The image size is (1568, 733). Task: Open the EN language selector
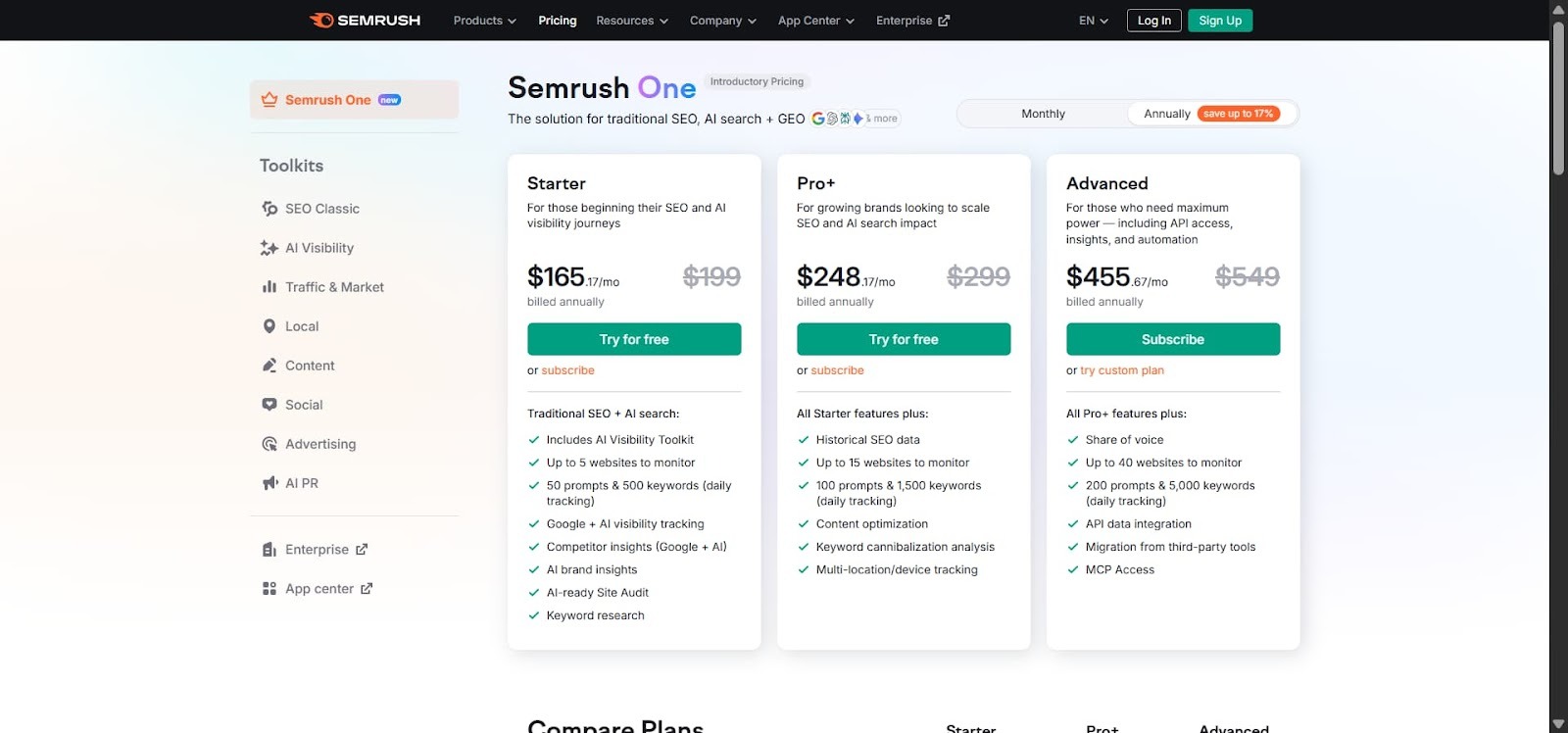click(1094, 21)
